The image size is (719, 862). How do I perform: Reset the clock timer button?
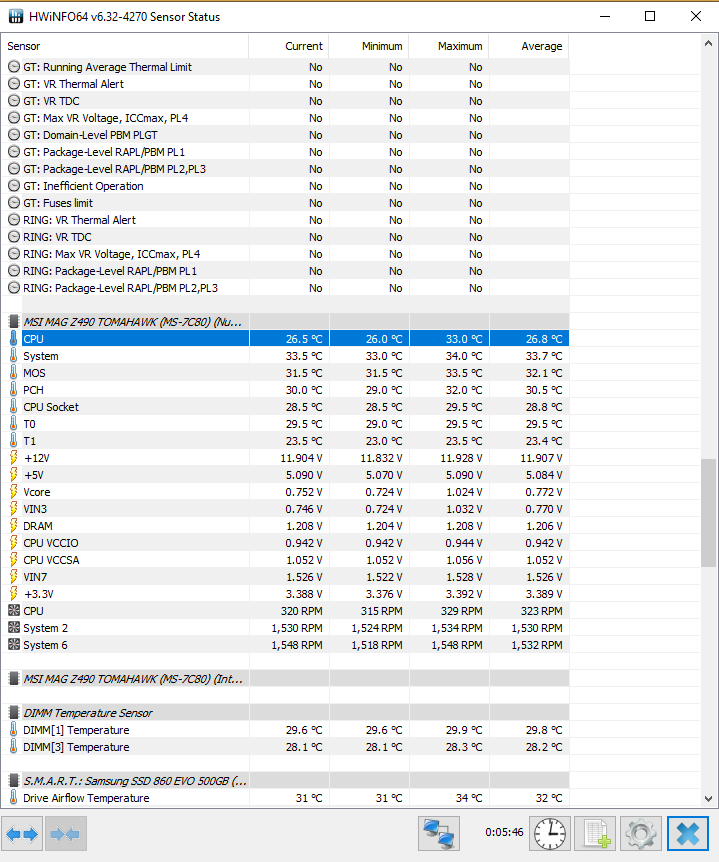click(550, 834)
